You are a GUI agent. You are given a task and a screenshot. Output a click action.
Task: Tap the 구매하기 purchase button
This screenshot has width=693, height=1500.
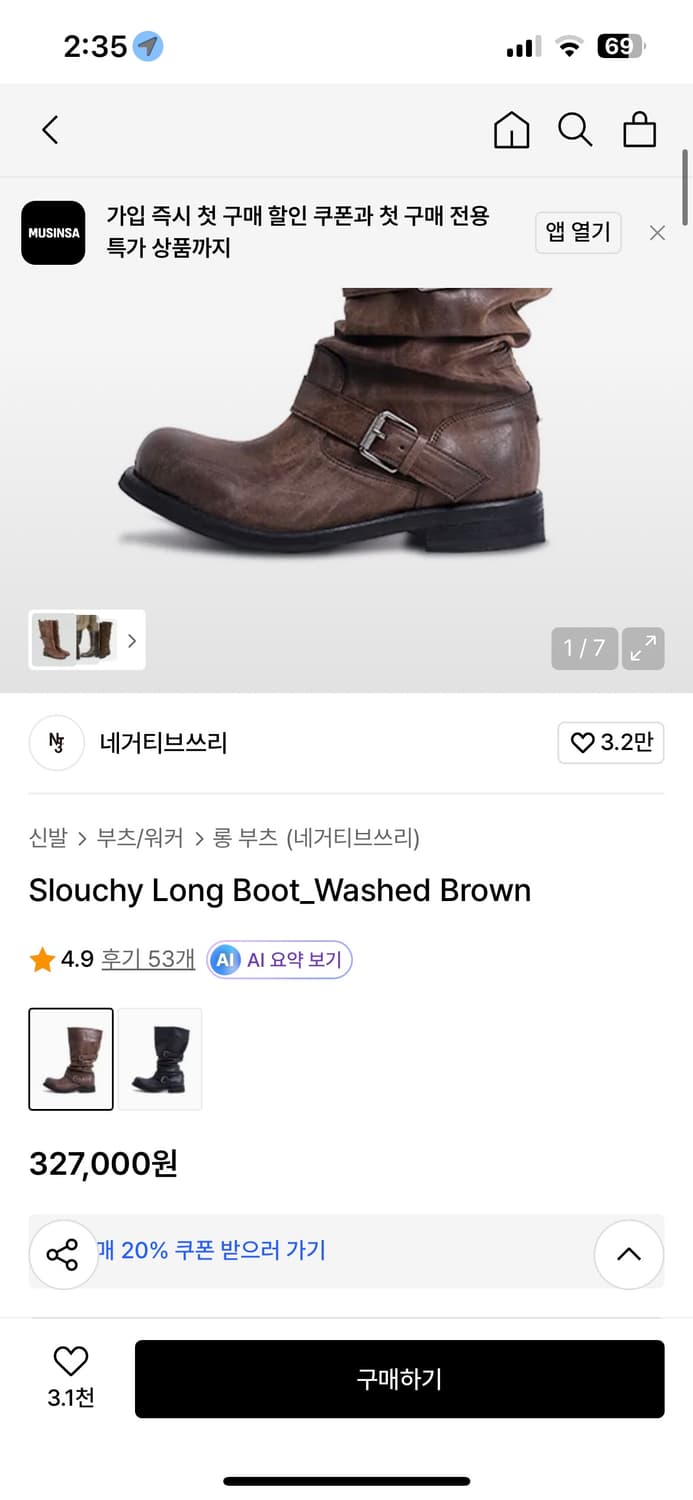tap(399, 1379)
